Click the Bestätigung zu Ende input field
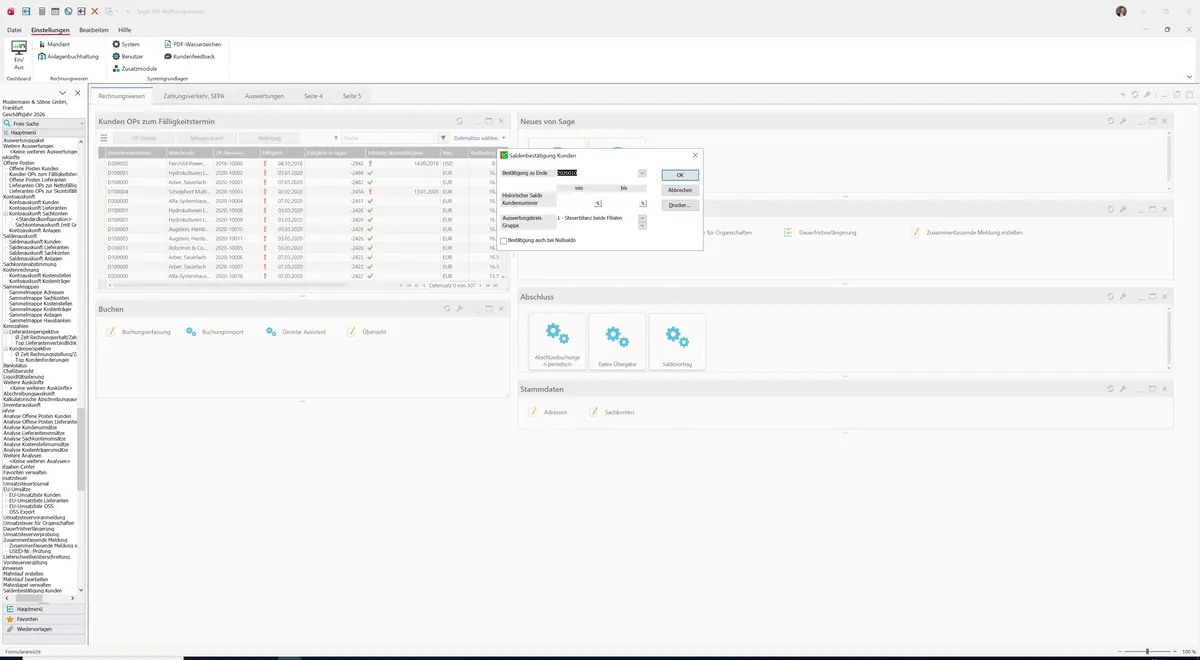Viewport: 1200px width, 660px height. coord(596,173)
